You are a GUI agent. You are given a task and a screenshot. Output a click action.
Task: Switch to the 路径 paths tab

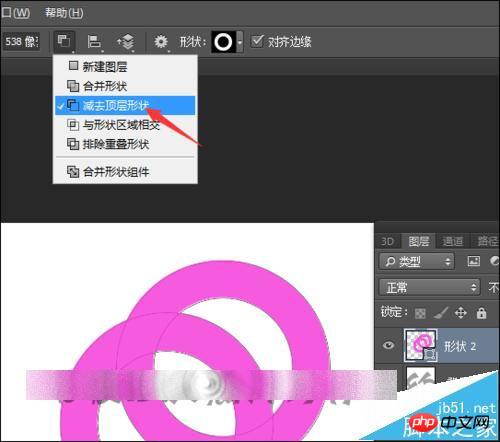(x=487, y=241)
